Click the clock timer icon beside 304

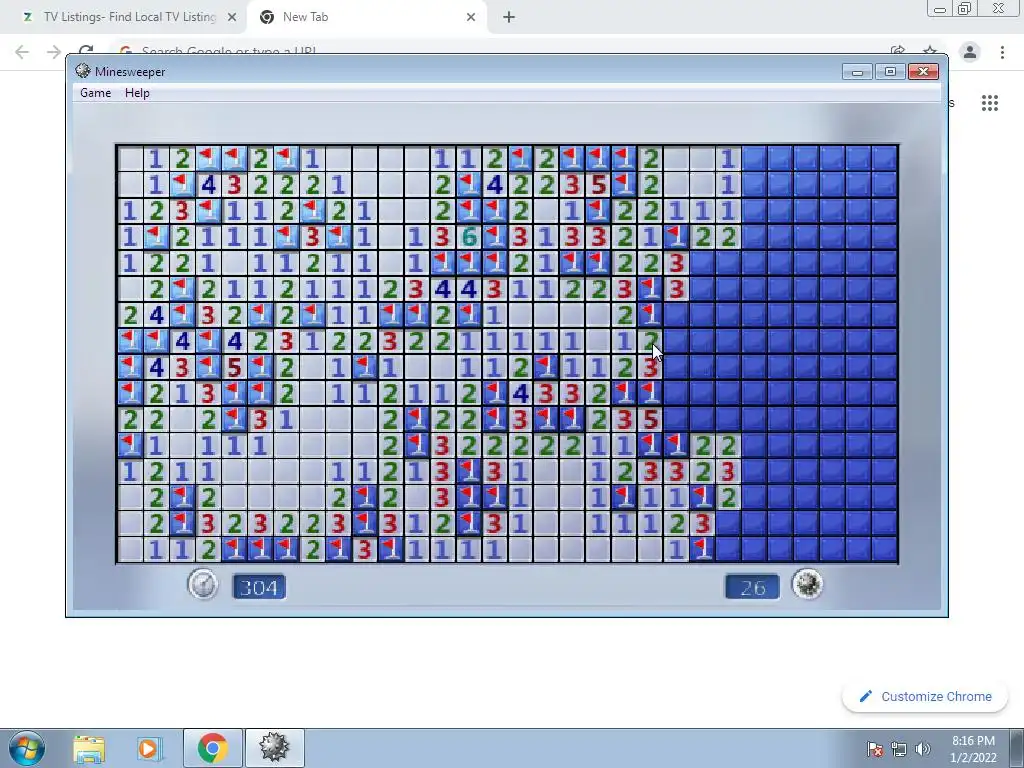tap(202, 584)
